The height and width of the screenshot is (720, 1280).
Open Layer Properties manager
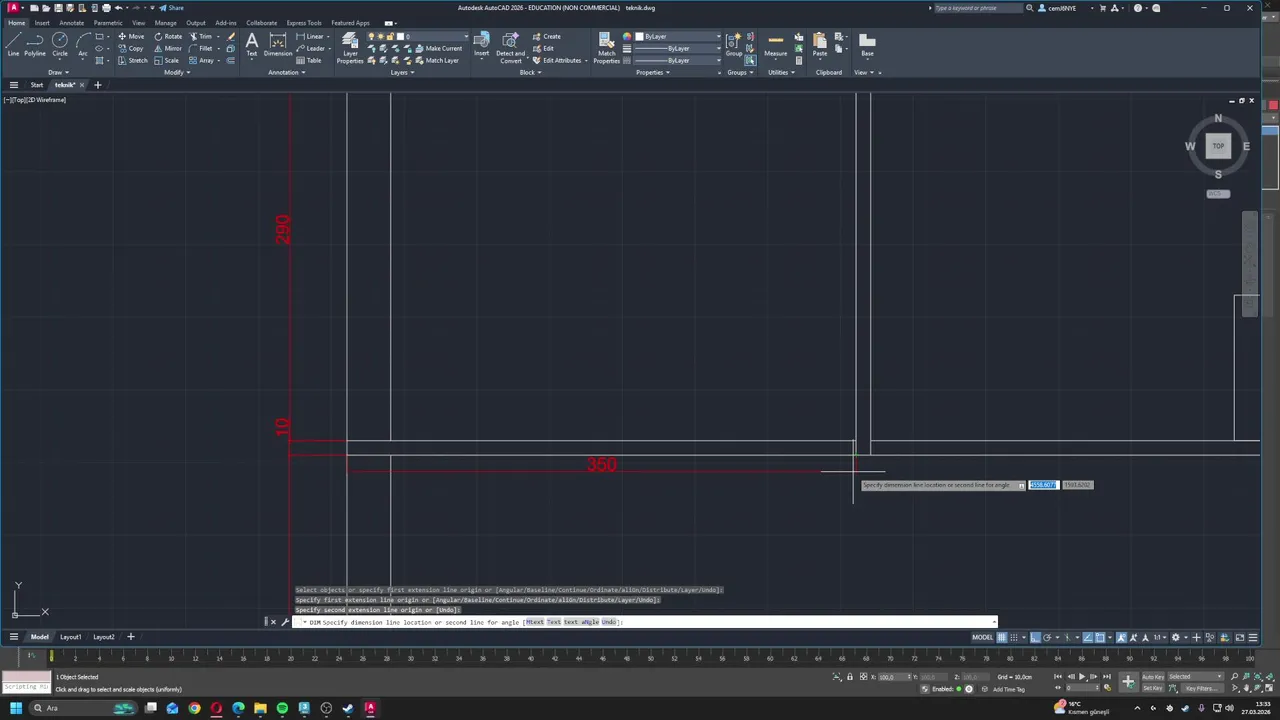coord(350,47)
